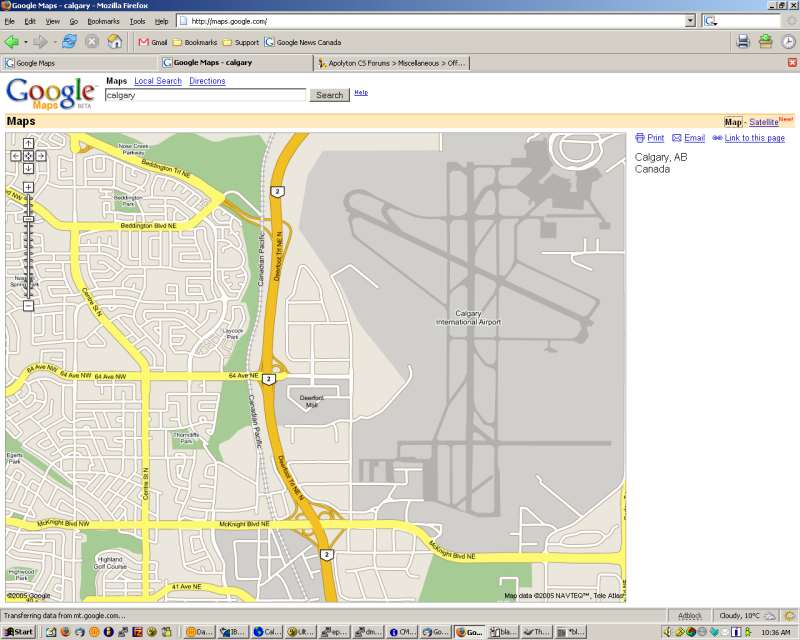Viewport: 800px width, 640px height.
Task: Open the Back button history dropdown arrow
Action: pos(26,42)
